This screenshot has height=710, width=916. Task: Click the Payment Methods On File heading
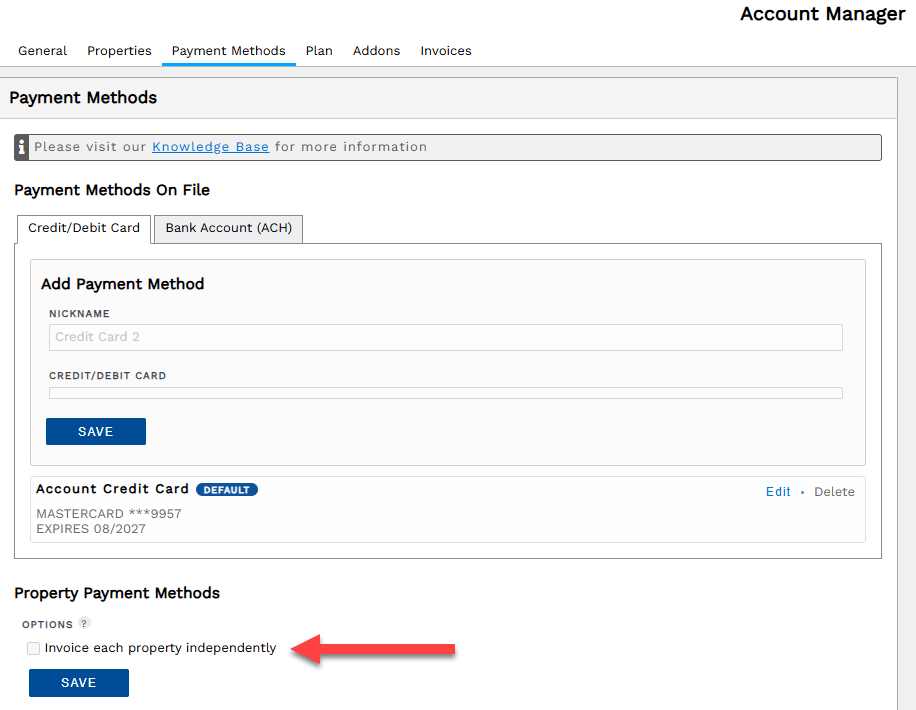tap(112, 190)
